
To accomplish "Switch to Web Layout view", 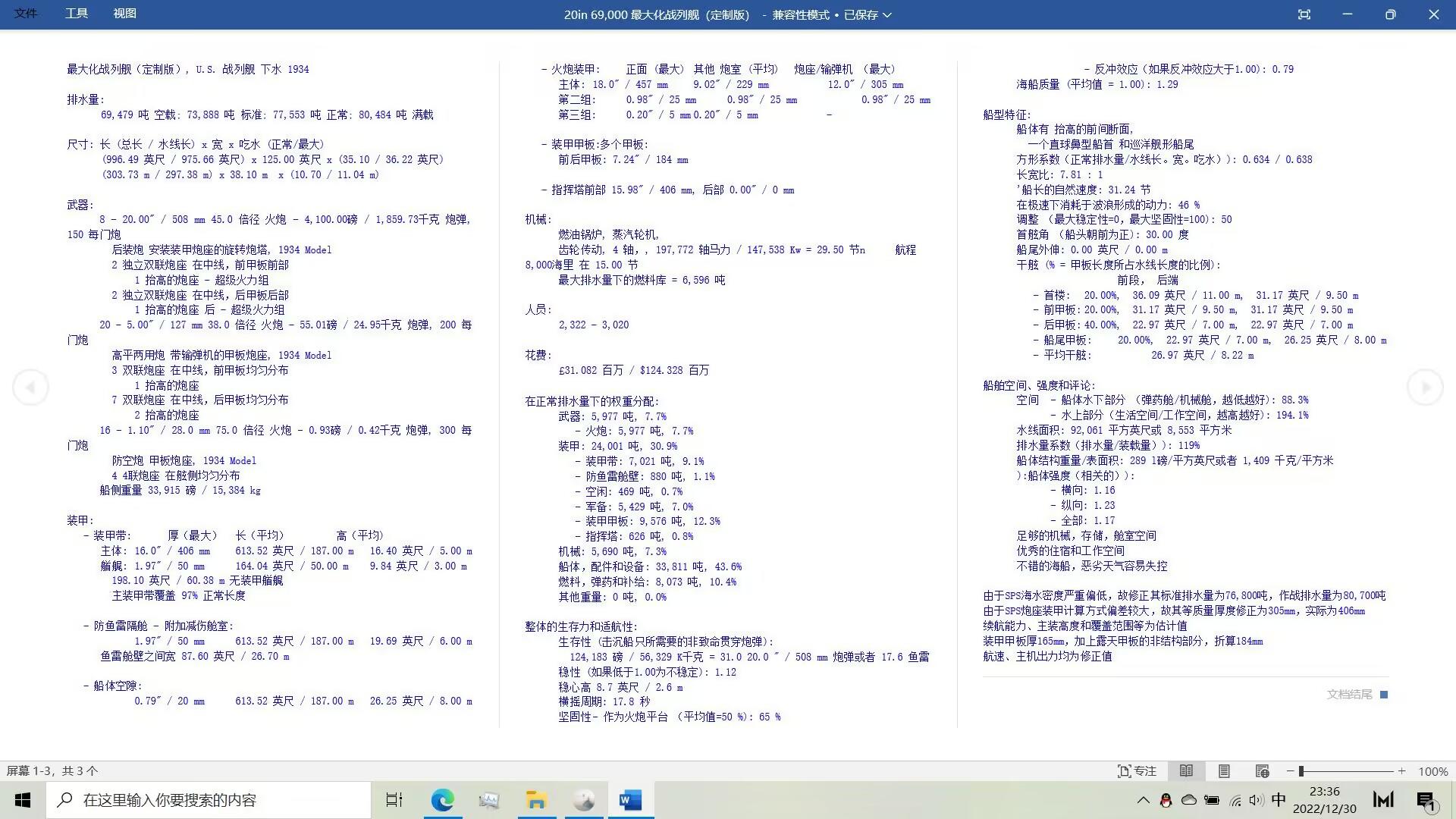I will click(x=1262, y=771).
